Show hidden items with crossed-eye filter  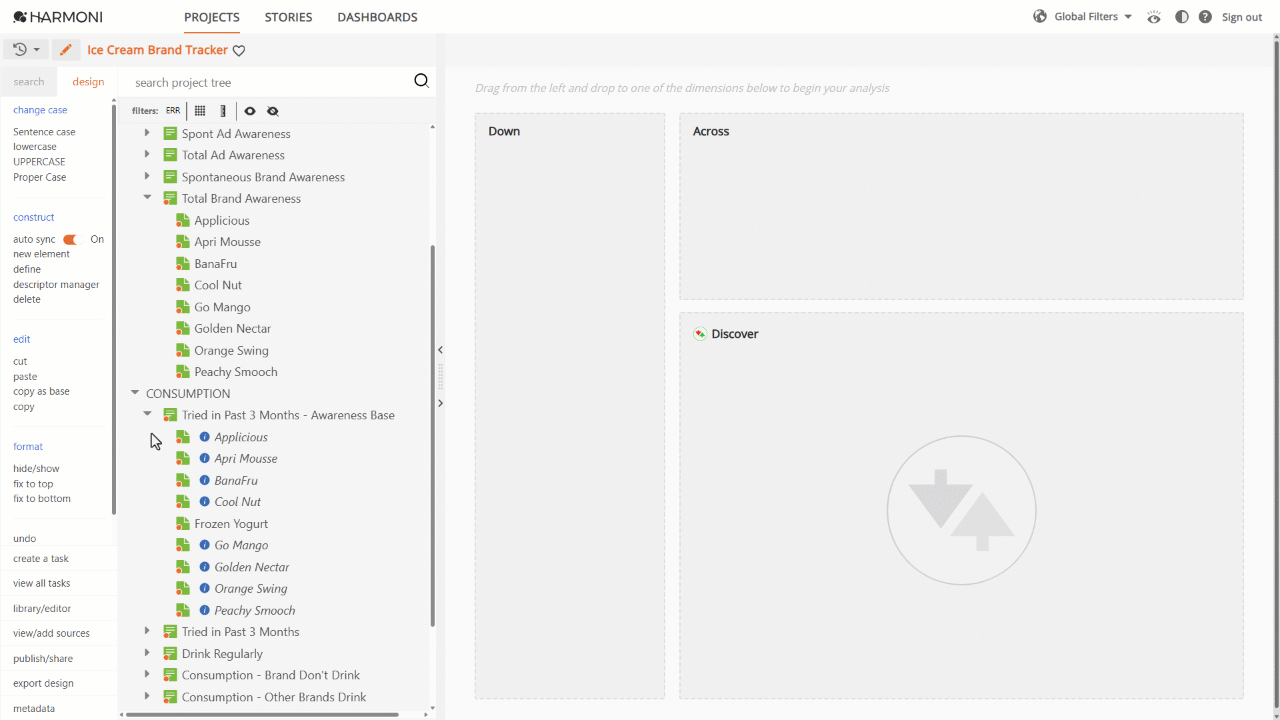(x=273, y=111)
